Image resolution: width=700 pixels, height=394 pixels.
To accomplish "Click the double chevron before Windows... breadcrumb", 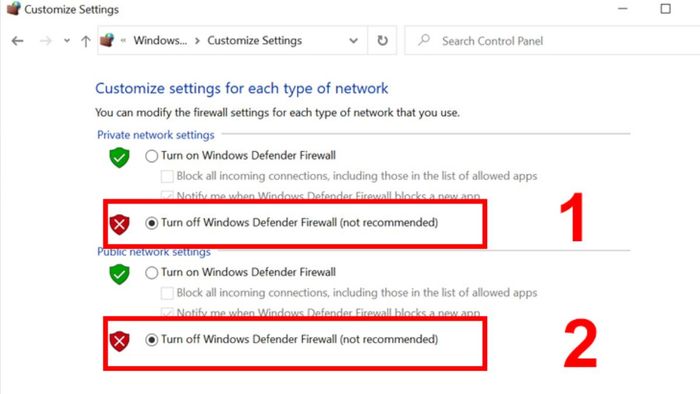I will pos(123,41).
